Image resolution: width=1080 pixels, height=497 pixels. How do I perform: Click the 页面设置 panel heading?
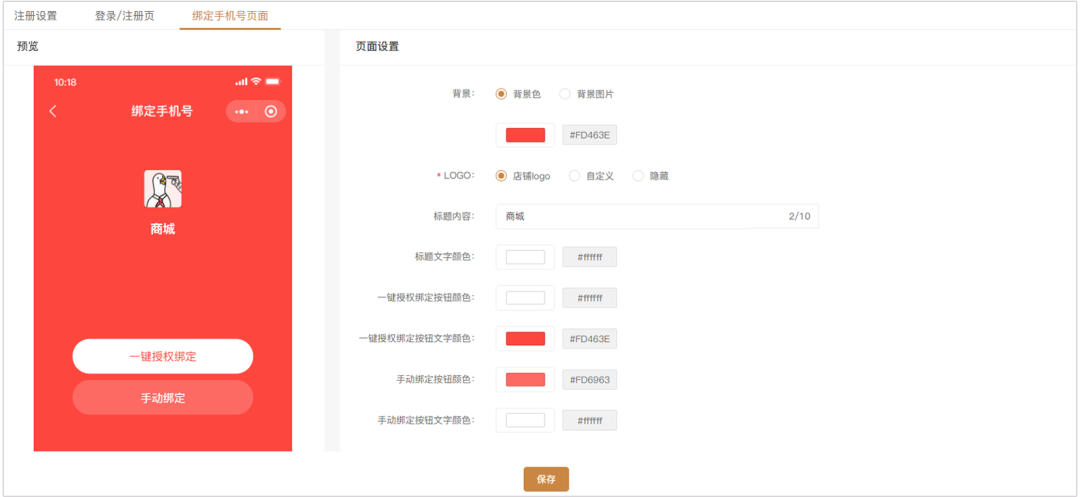377,47
